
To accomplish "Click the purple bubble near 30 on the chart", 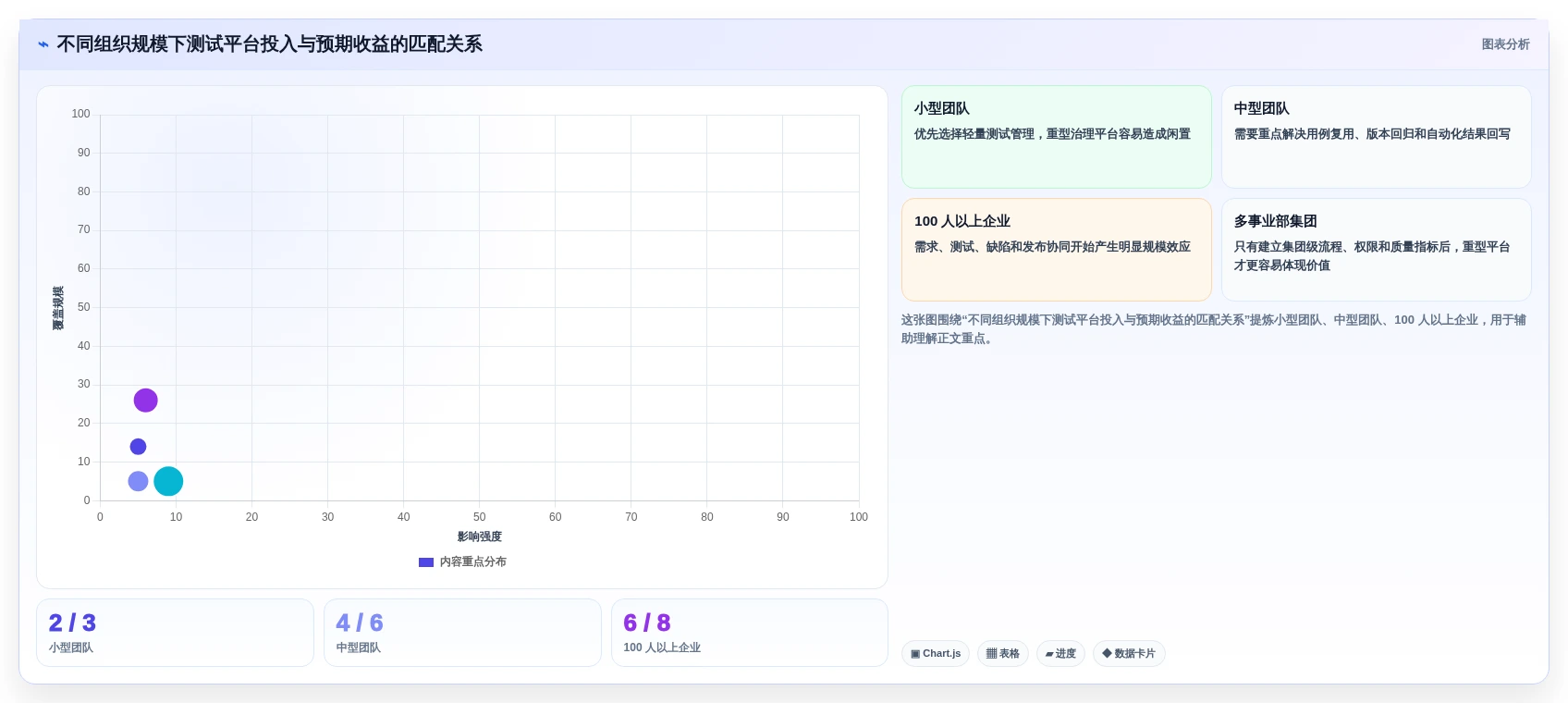I will [x=145, y=401].
